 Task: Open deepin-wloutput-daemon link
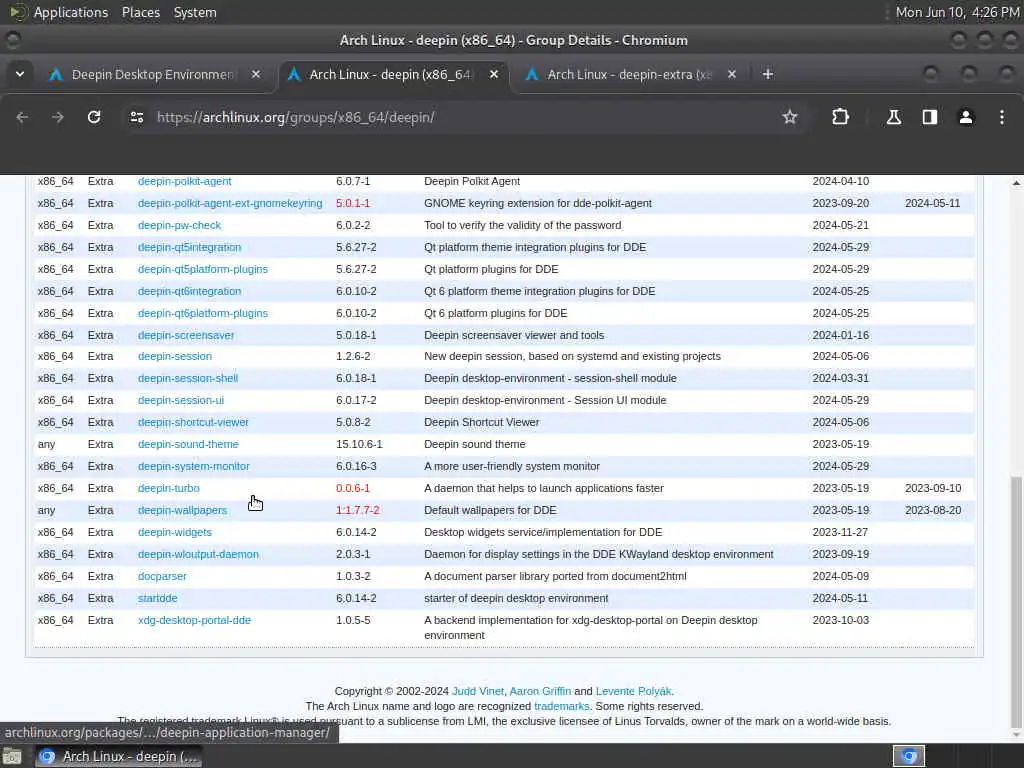pos(198,554)
